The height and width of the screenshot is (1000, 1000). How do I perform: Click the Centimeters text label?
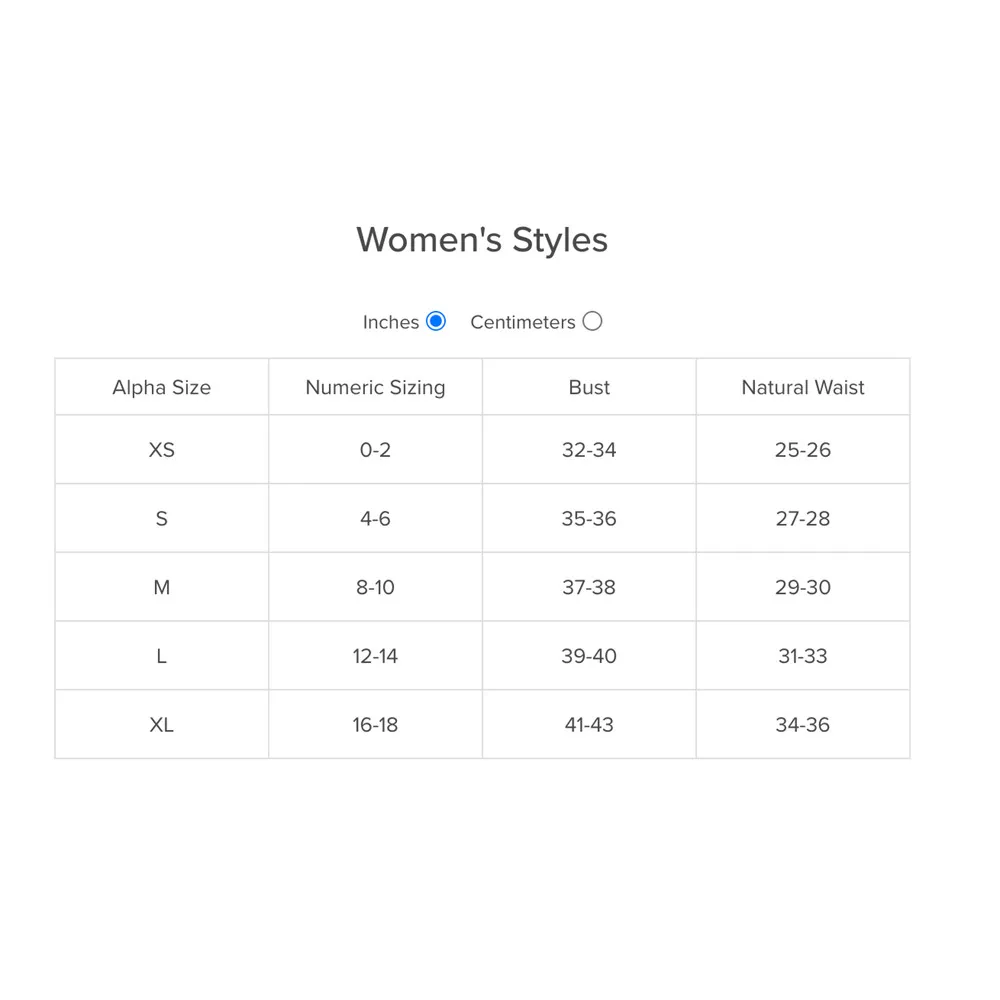(x=522, y=322)
